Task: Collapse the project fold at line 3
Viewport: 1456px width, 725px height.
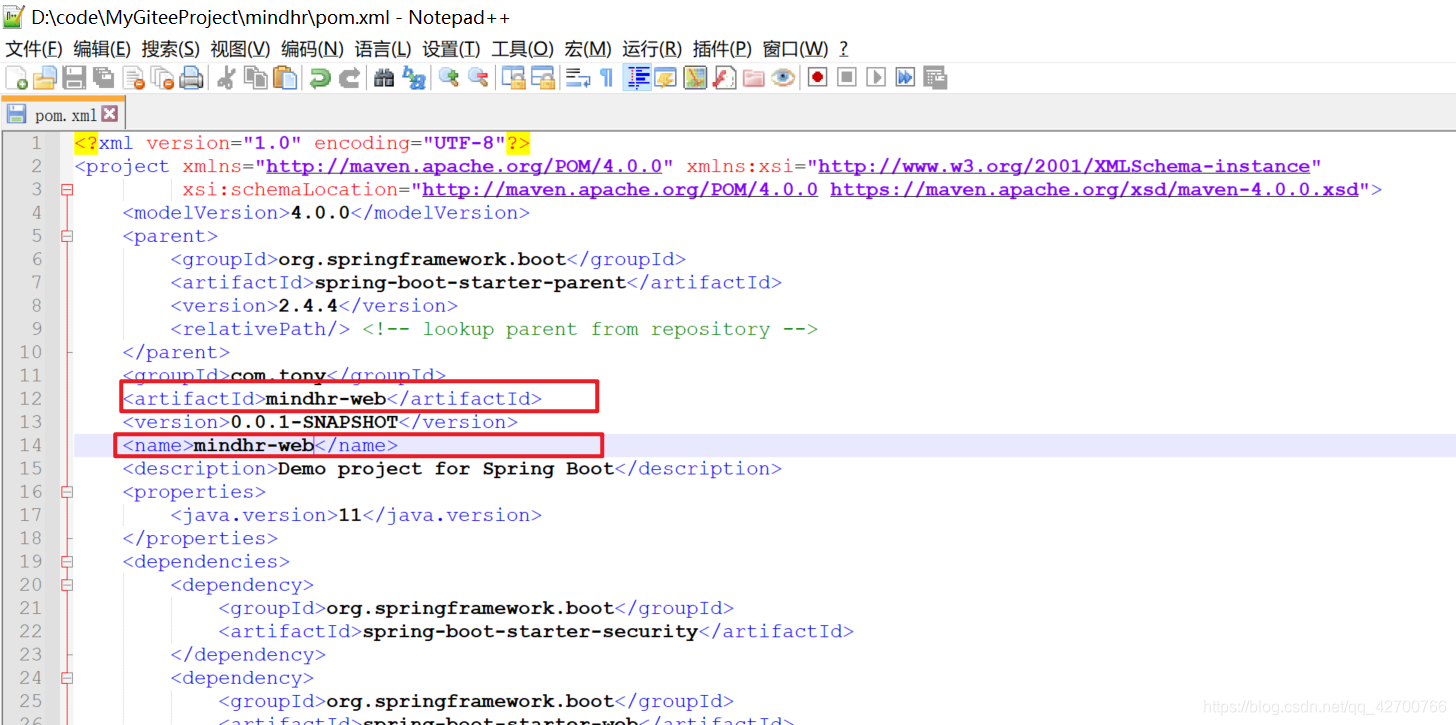Action: (67, 189)
